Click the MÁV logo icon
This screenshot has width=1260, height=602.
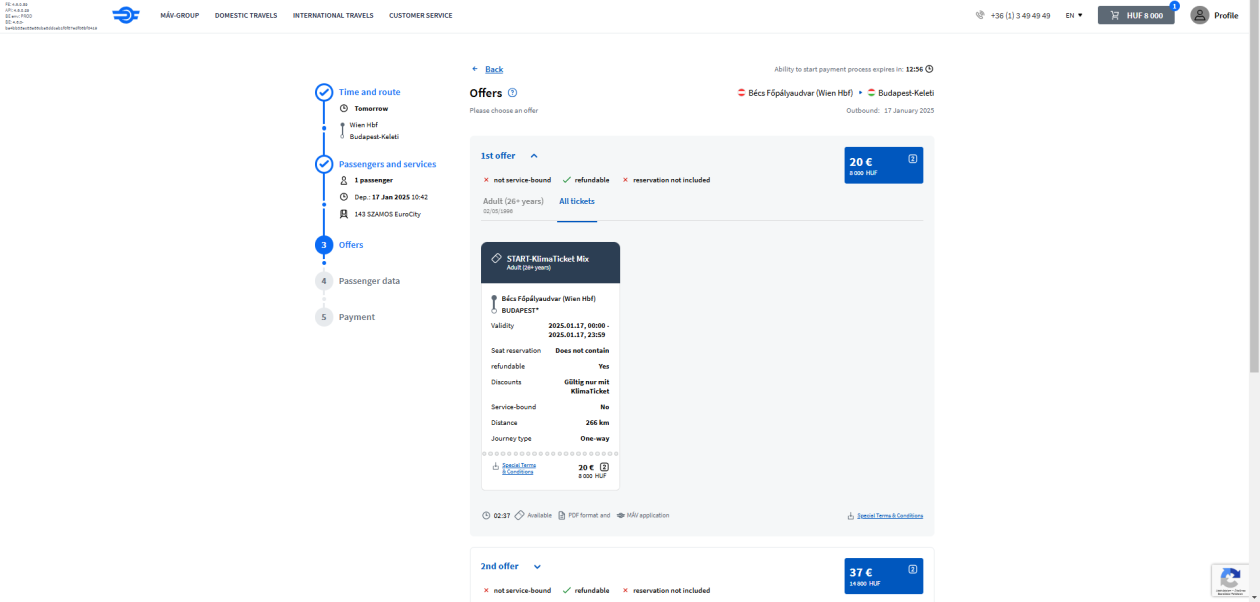[126, 15]
